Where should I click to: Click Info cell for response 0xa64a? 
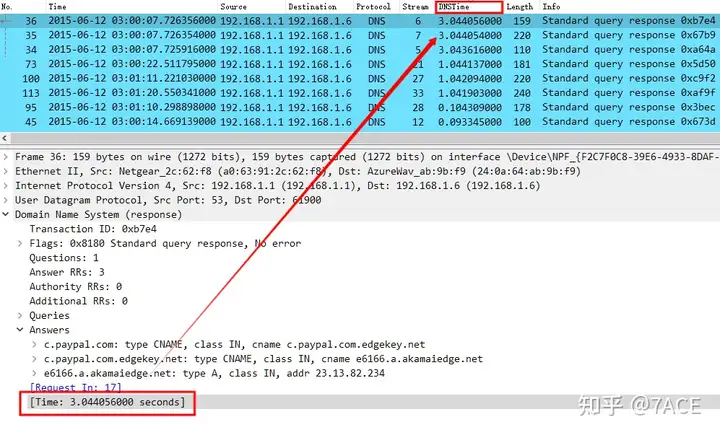click(629, 50)
